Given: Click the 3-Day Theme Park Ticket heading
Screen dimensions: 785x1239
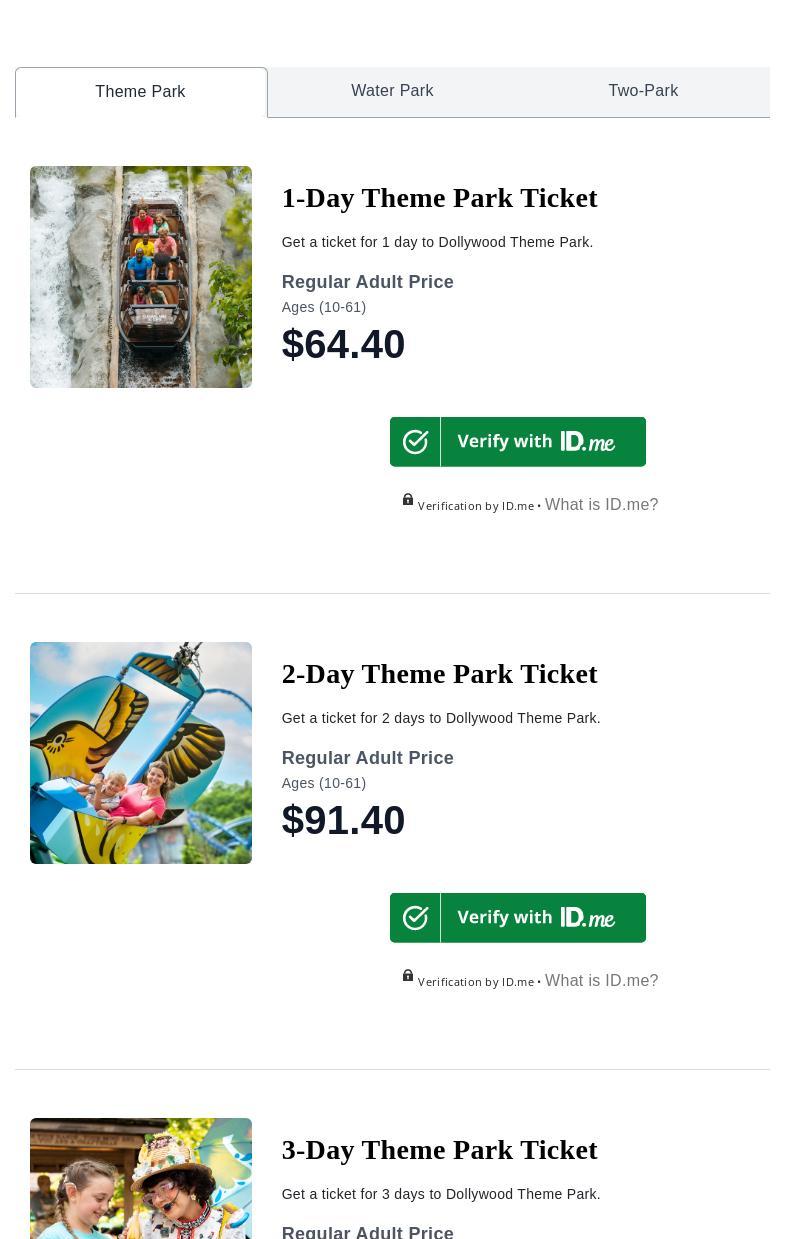Looking at the screenshot, I should (439, 1150).
